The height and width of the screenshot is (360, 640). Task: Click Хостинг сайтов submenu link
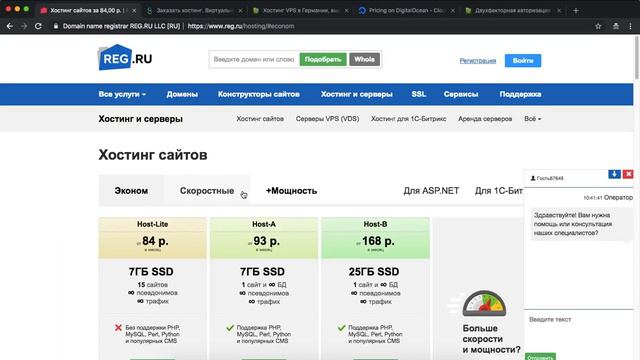point(260,119)
